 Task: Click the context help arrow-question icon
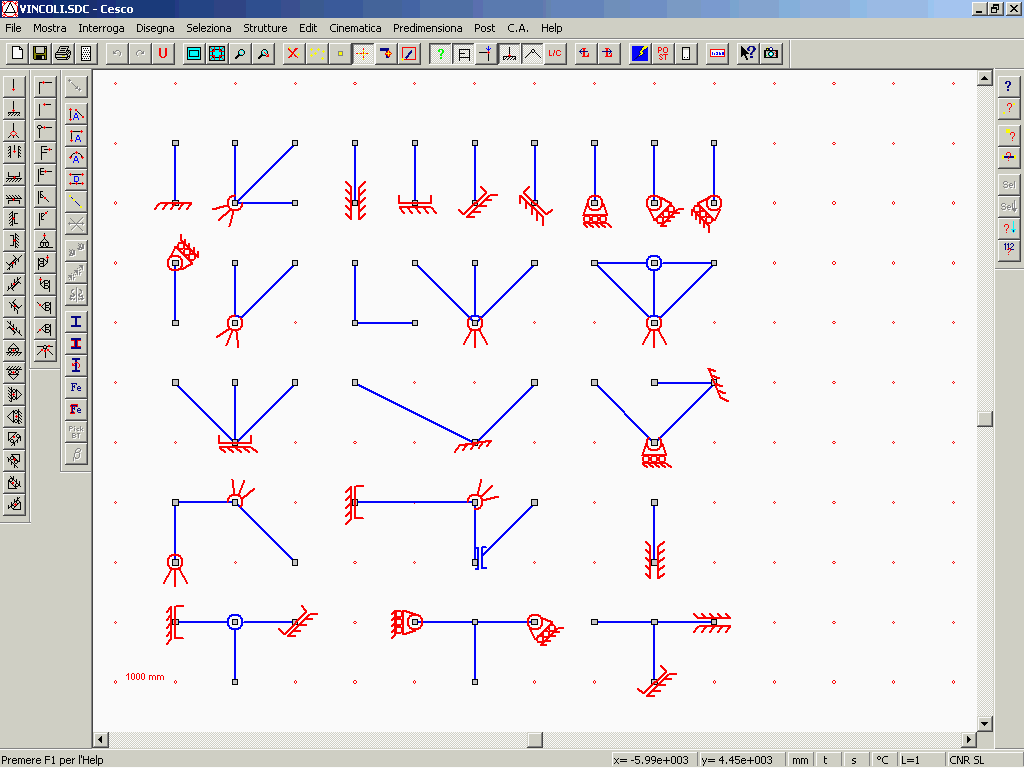coord(747,53)
